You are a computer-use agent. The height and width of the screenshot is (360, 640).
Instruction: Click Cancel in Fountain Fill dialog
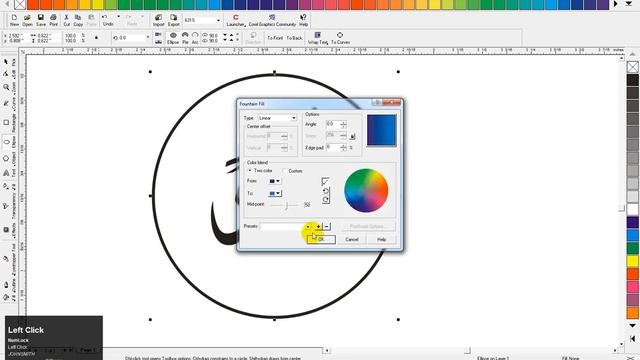tap(352, 240)
